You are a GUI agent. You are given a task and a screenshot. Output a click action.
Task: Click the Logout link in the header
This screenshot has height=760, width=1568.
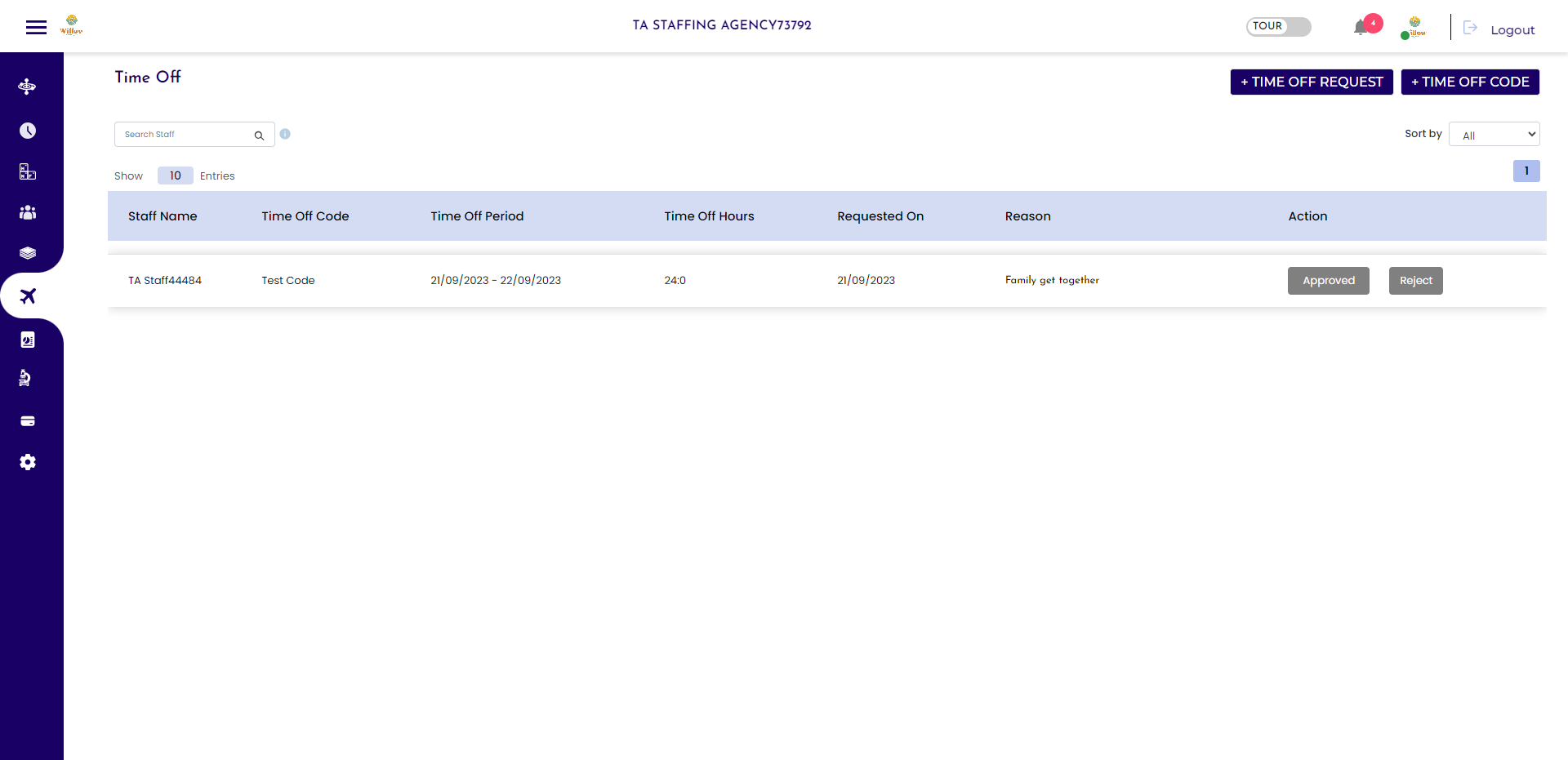[x=1513, y=29]
